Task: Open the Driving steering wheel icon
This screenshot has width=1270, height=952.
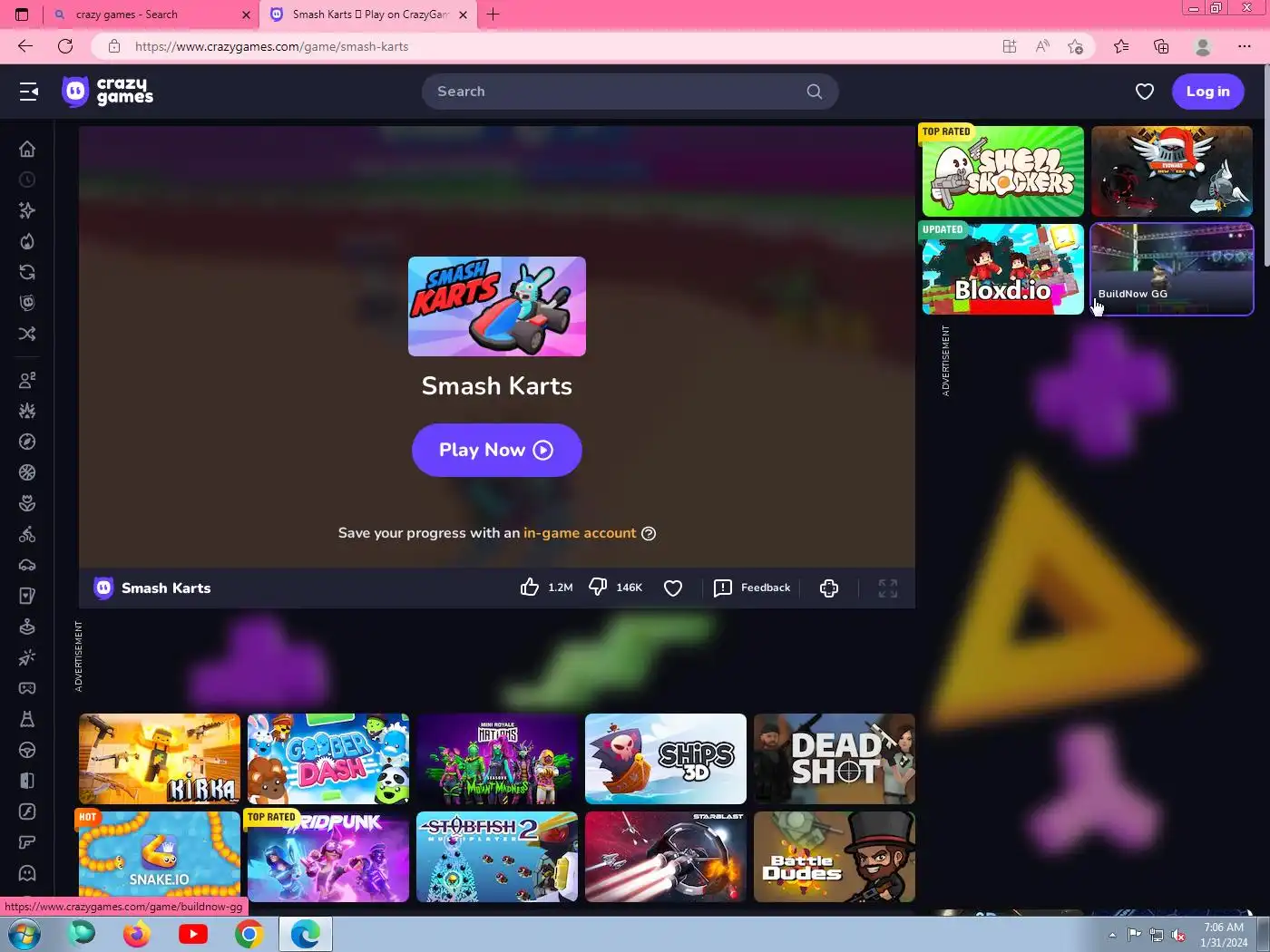Action: tap(27, 750)
